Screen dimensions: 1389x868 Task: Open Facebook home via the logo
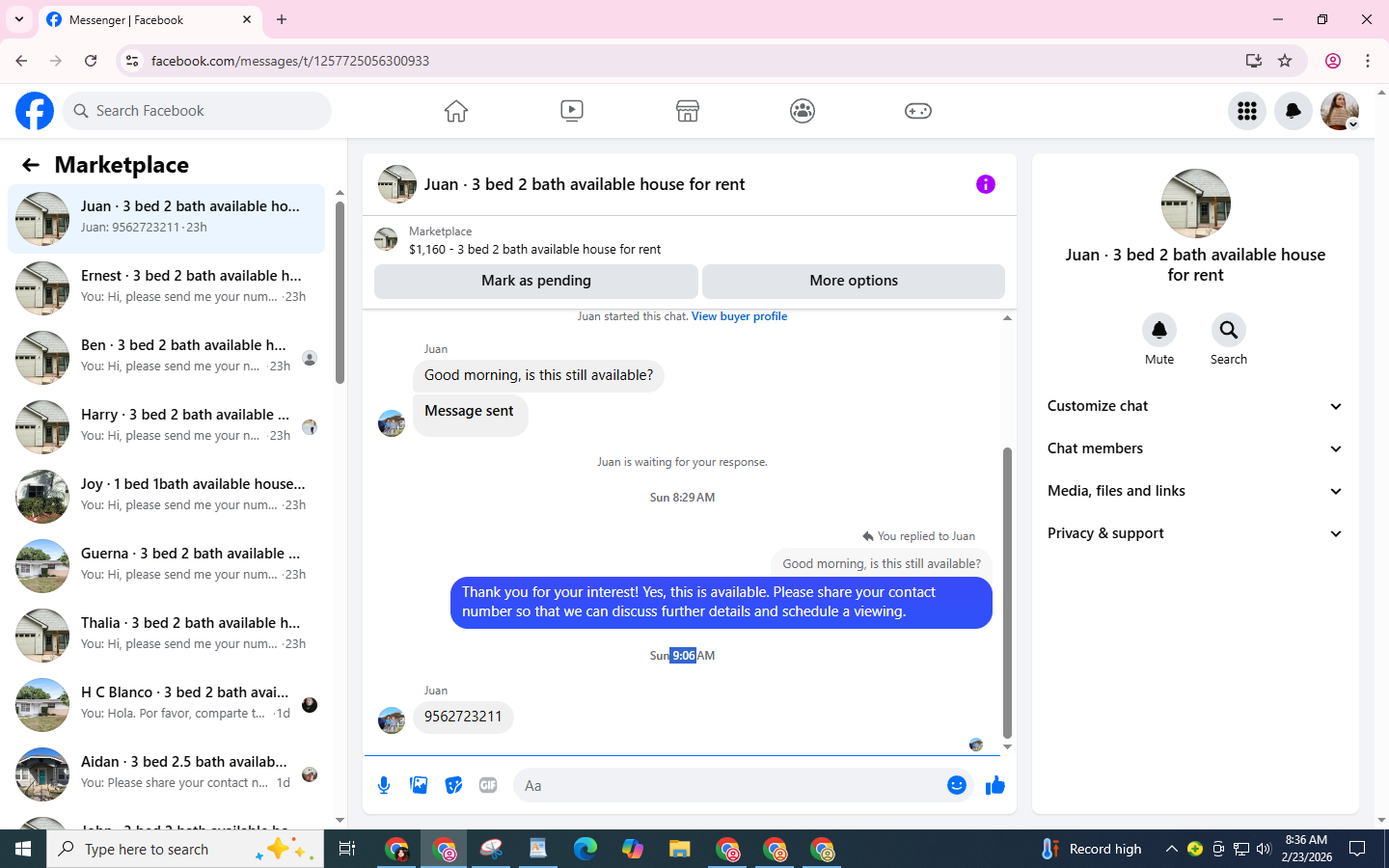click(x=35, y=111)
